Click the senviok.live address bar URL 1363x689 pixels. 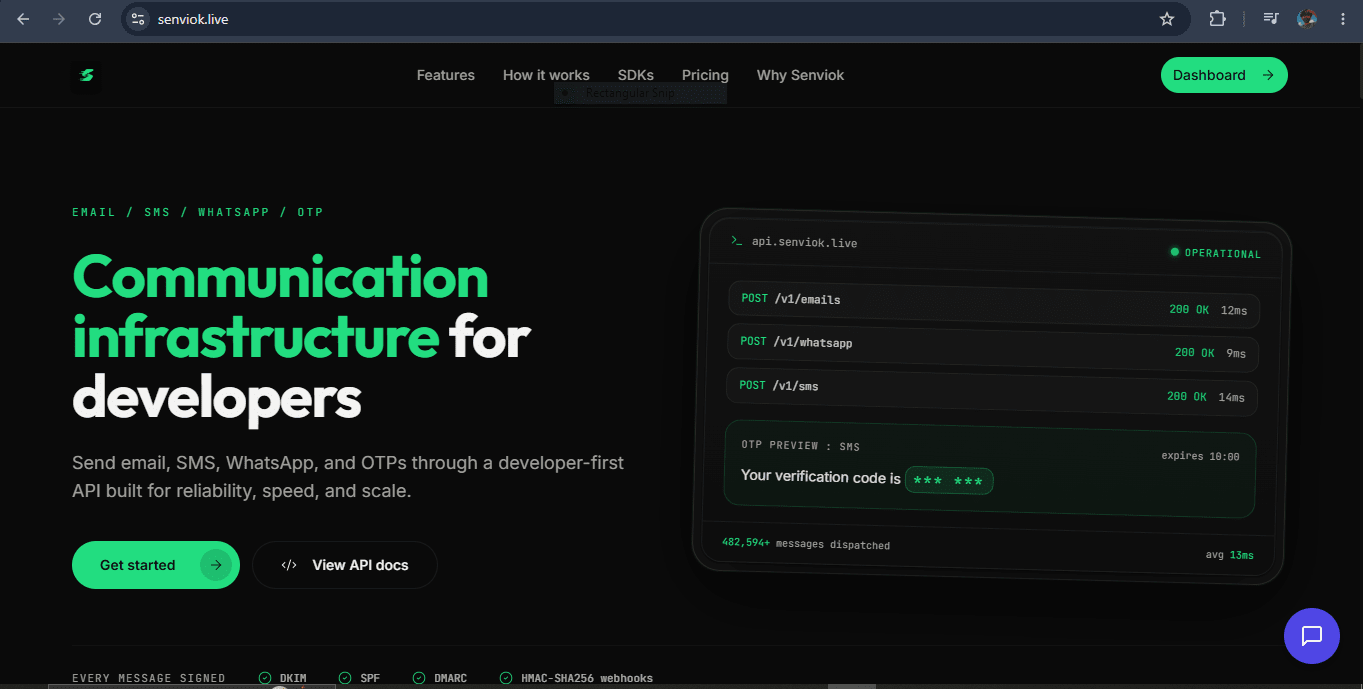(193, 19)
